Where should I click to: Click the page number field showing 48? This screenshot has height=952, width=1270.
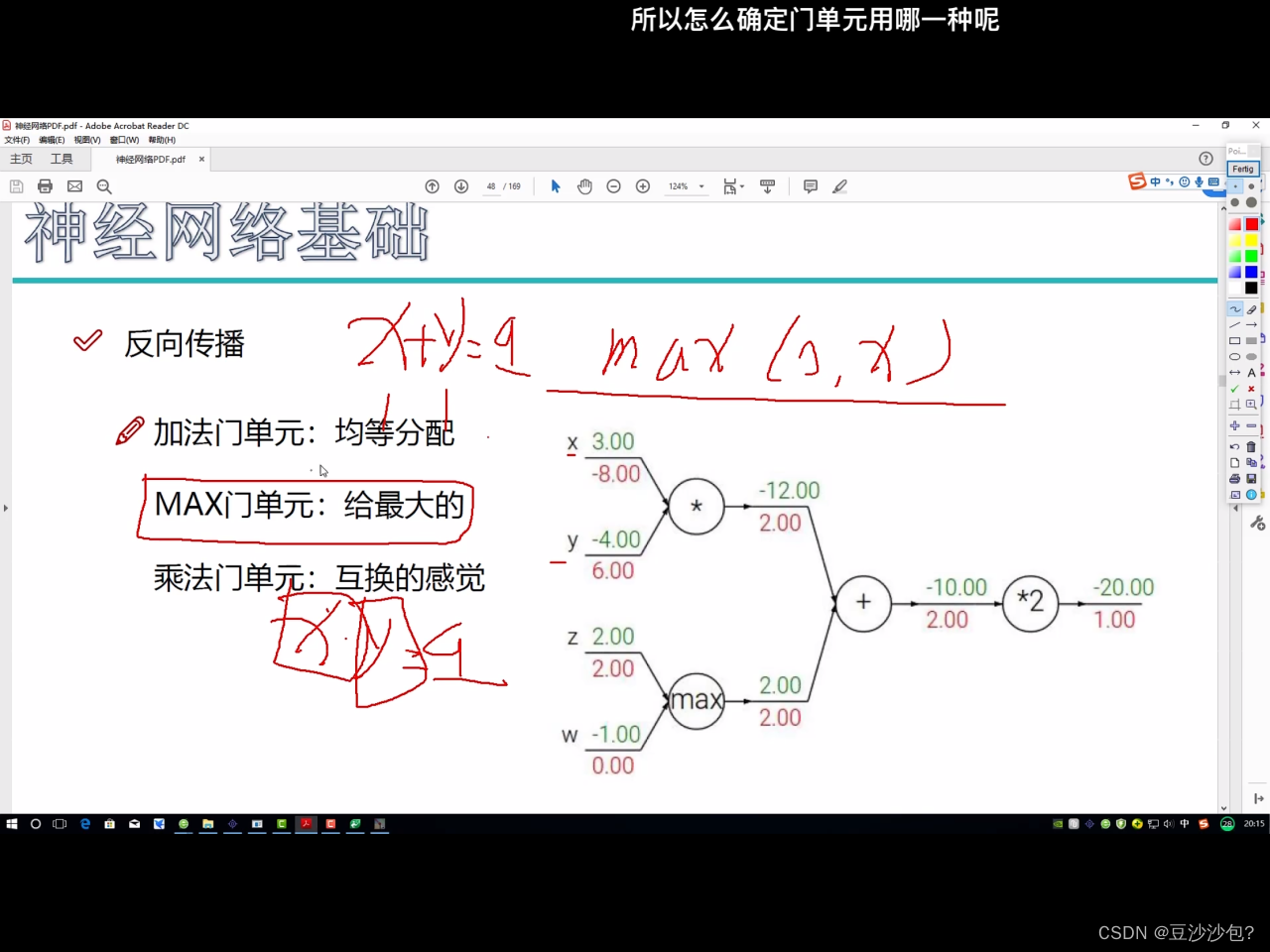490,186
